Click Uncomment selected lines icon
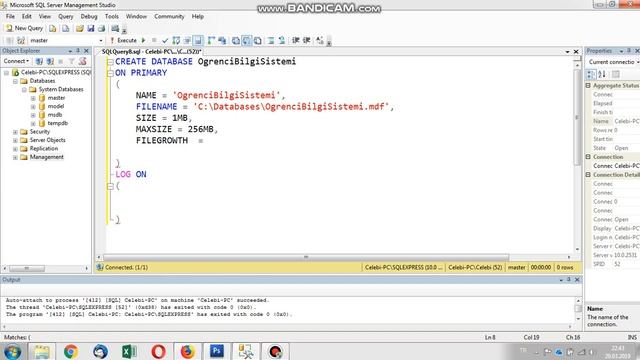Viewport: 640px width, 360px height. click(x=282, y=40)
